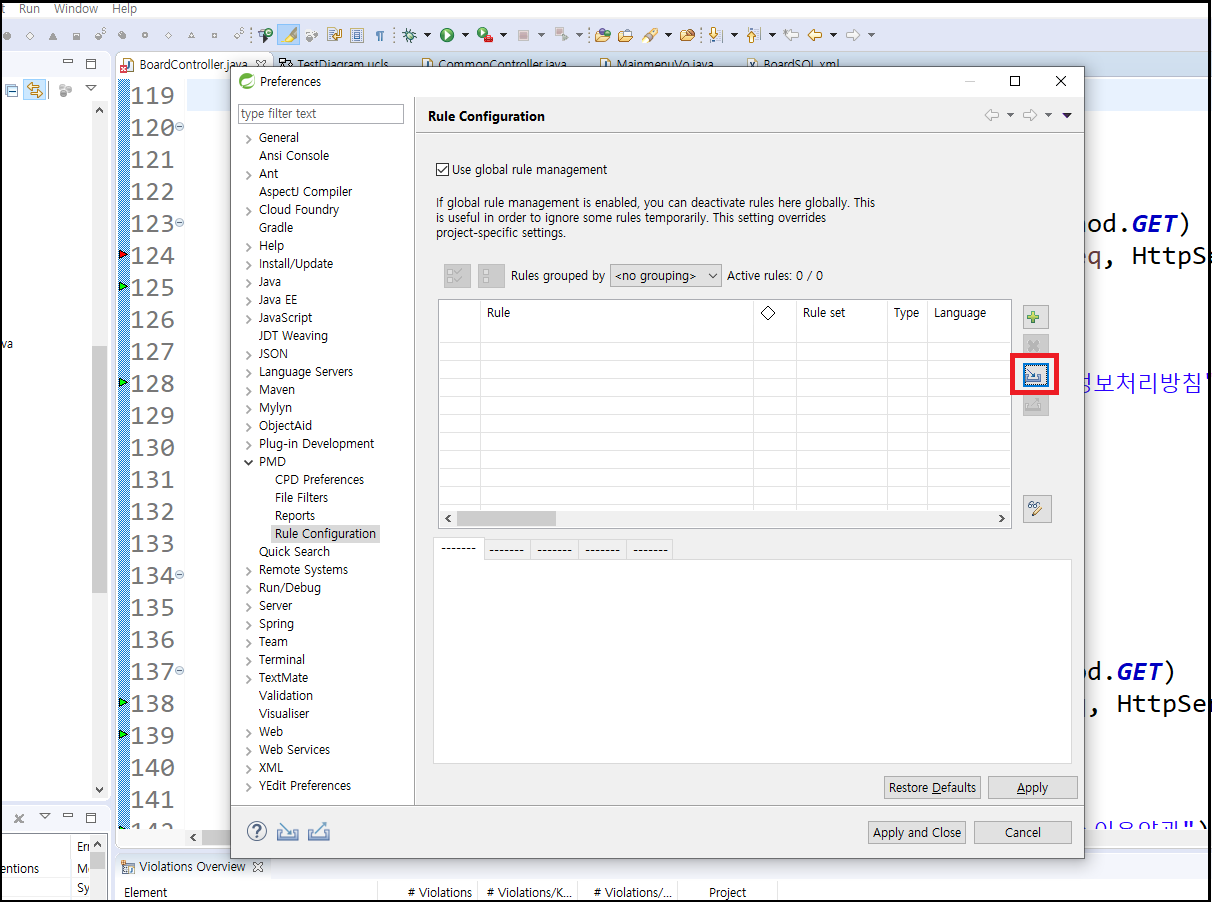This screenshot has height=902, width=1212.
Task: Click Apply and Close button
Action: [917, 832]
